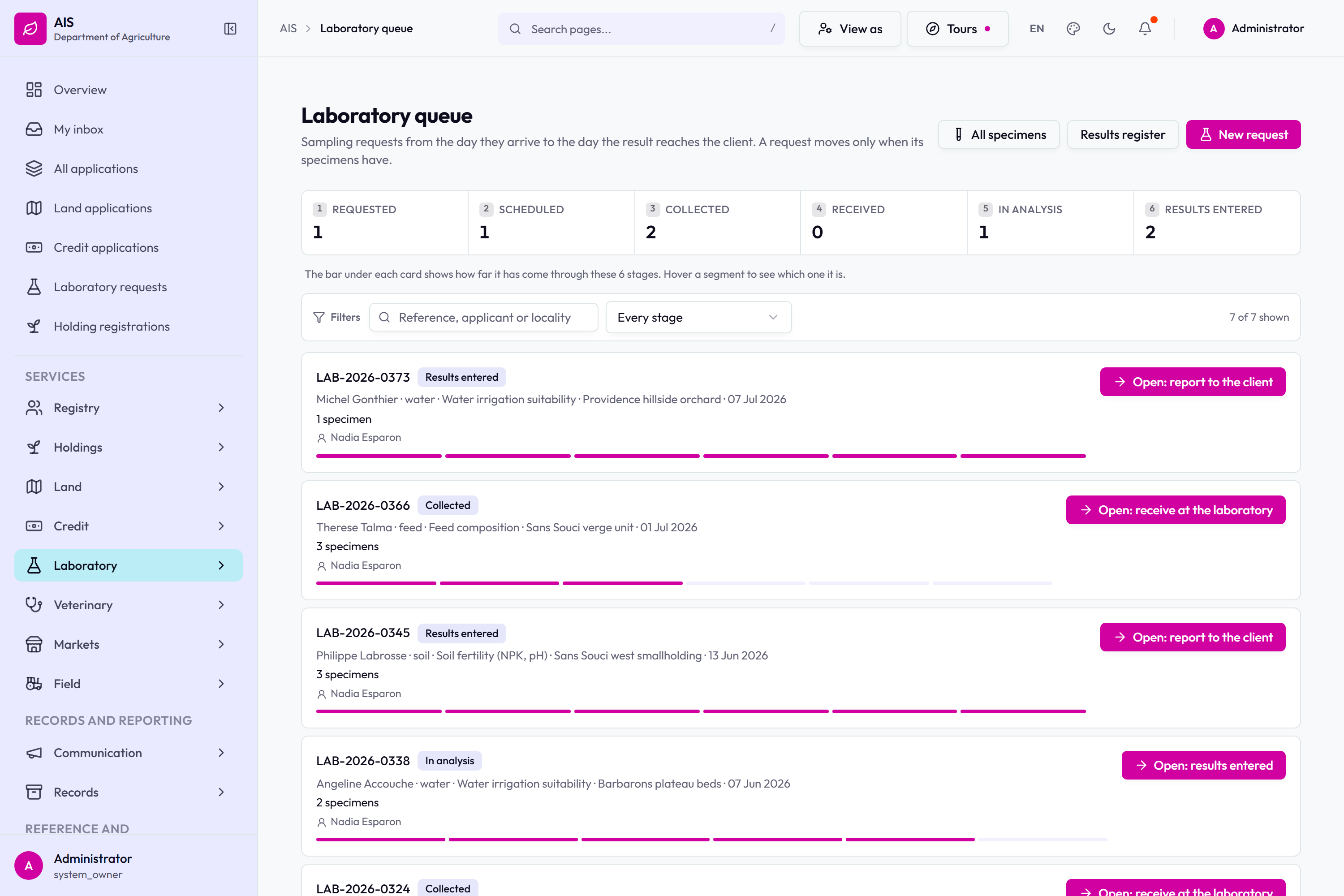Click the My inbox tray icon
1344x896 pixels.
click(34, 129)
